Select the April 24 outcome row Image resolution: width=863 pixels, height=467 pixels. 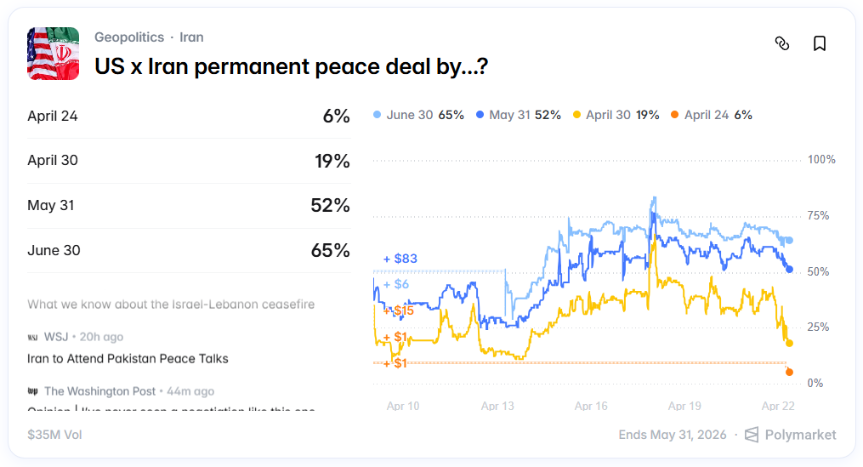pos(188,116)
